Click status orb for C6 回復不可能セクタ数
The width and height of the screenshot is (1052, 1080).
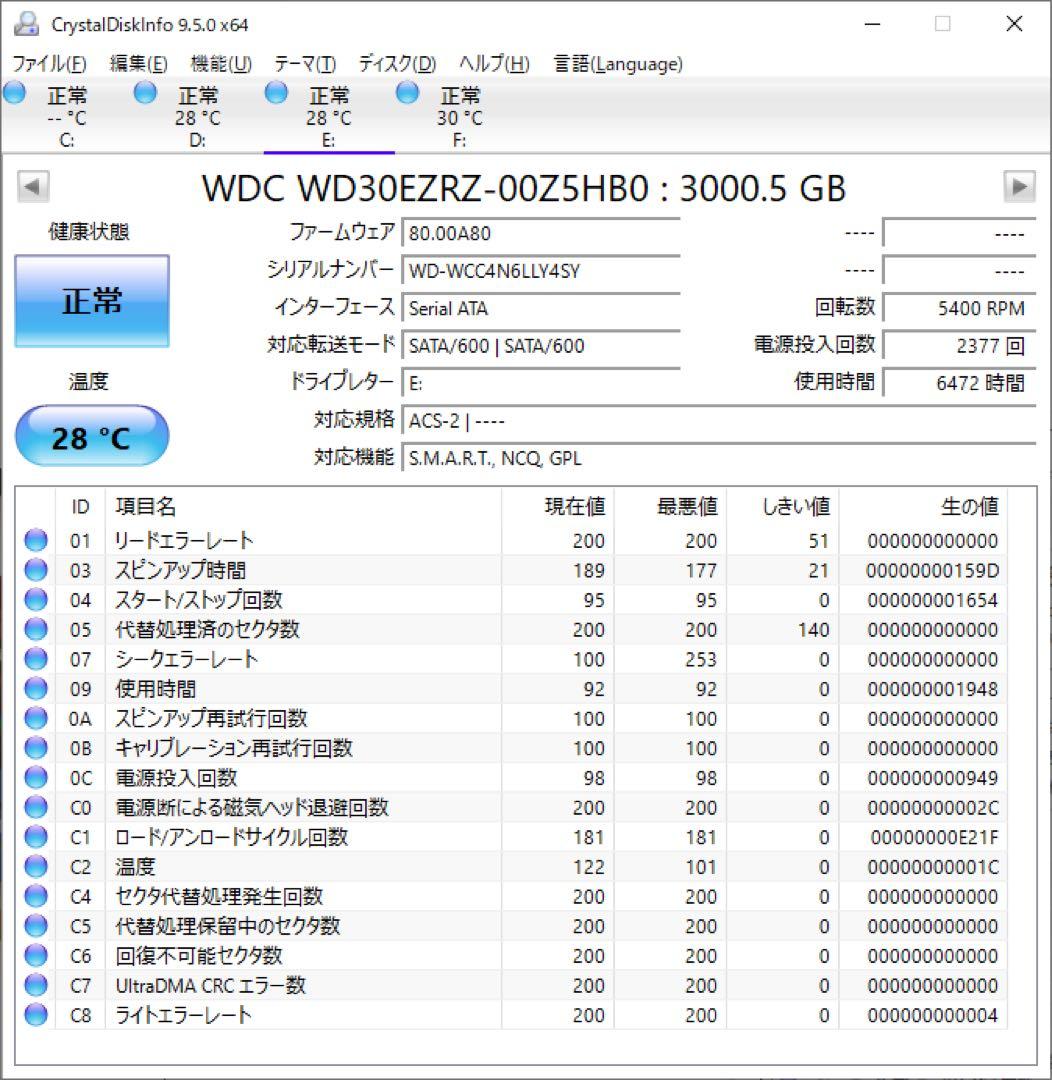36,955
